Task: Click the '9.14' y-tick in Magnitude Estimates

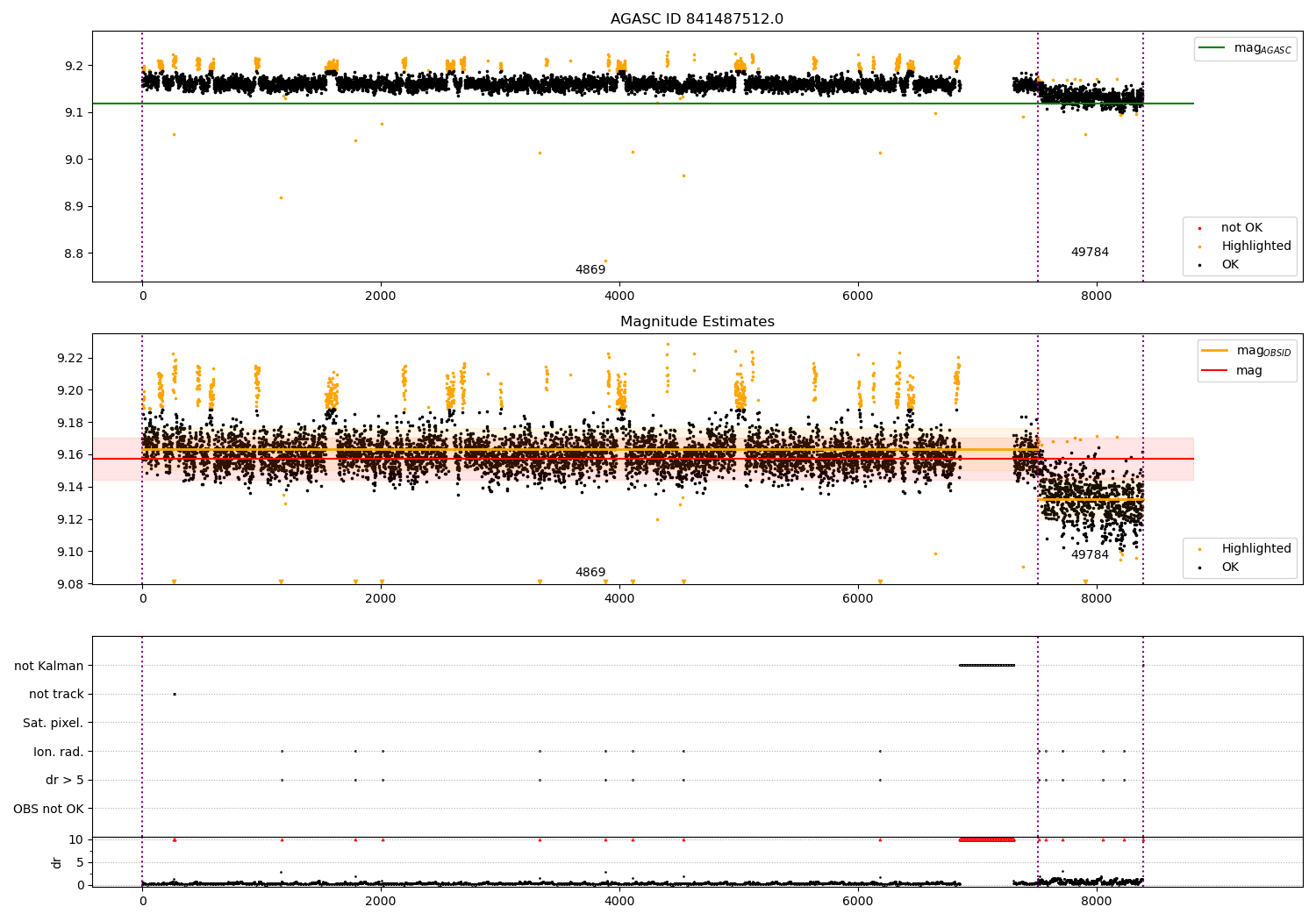Action: coord(70,487)
